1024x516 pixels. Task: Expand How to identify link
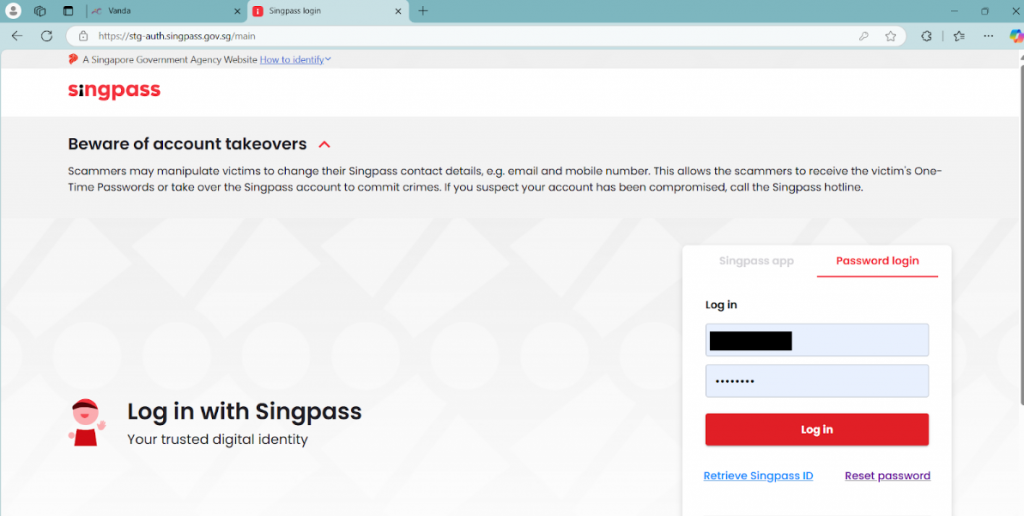[295, 59]
